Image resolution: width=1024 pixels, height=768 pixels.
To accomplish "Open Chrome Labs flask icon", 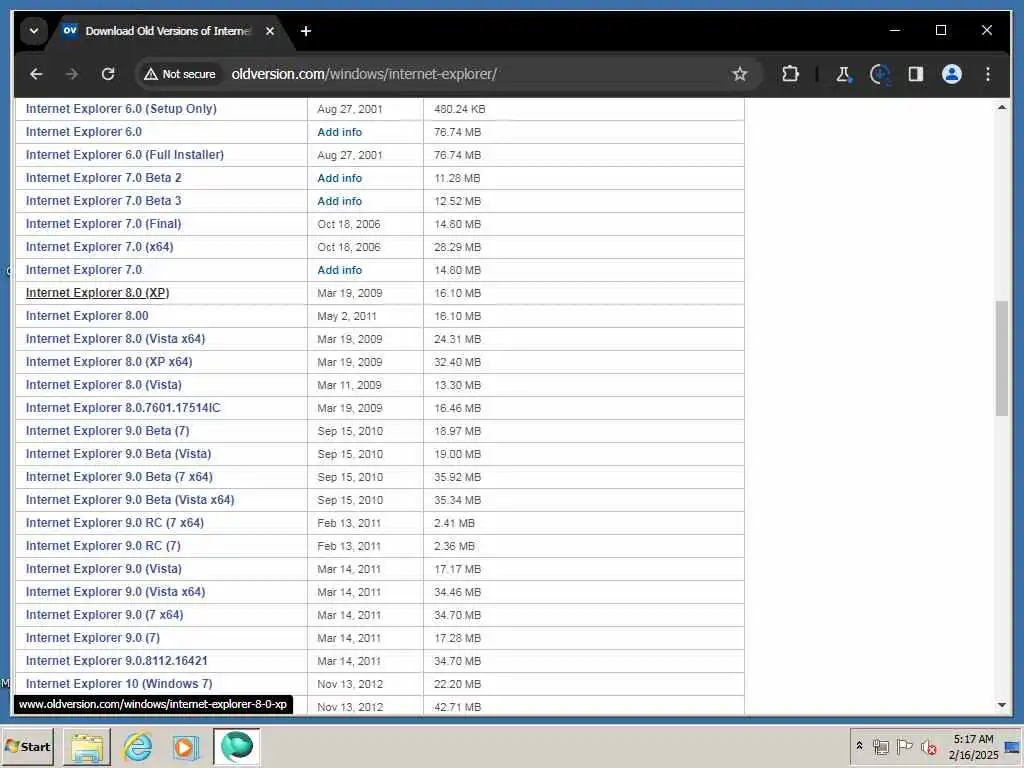I will pos(843,74).
